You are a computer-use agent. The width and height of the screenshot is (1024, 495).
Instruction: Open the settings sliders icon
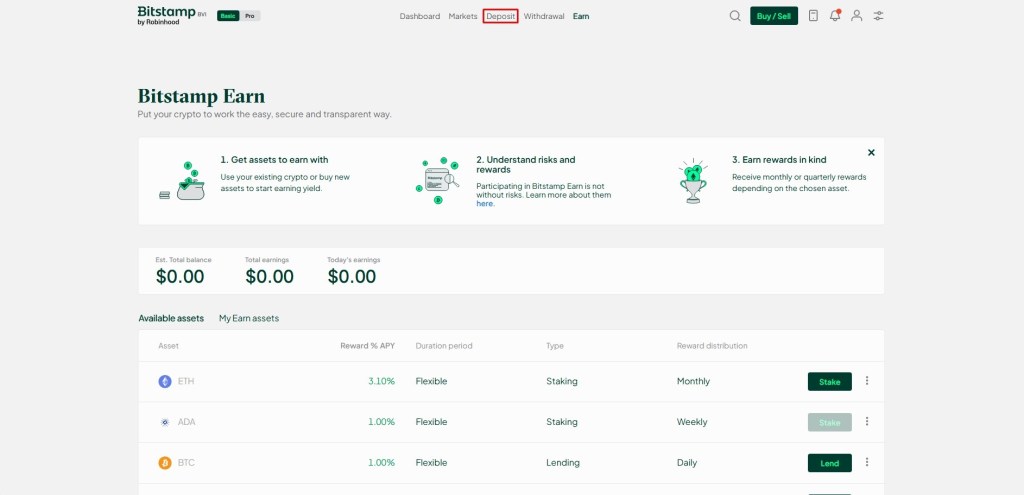coord(878,16)
